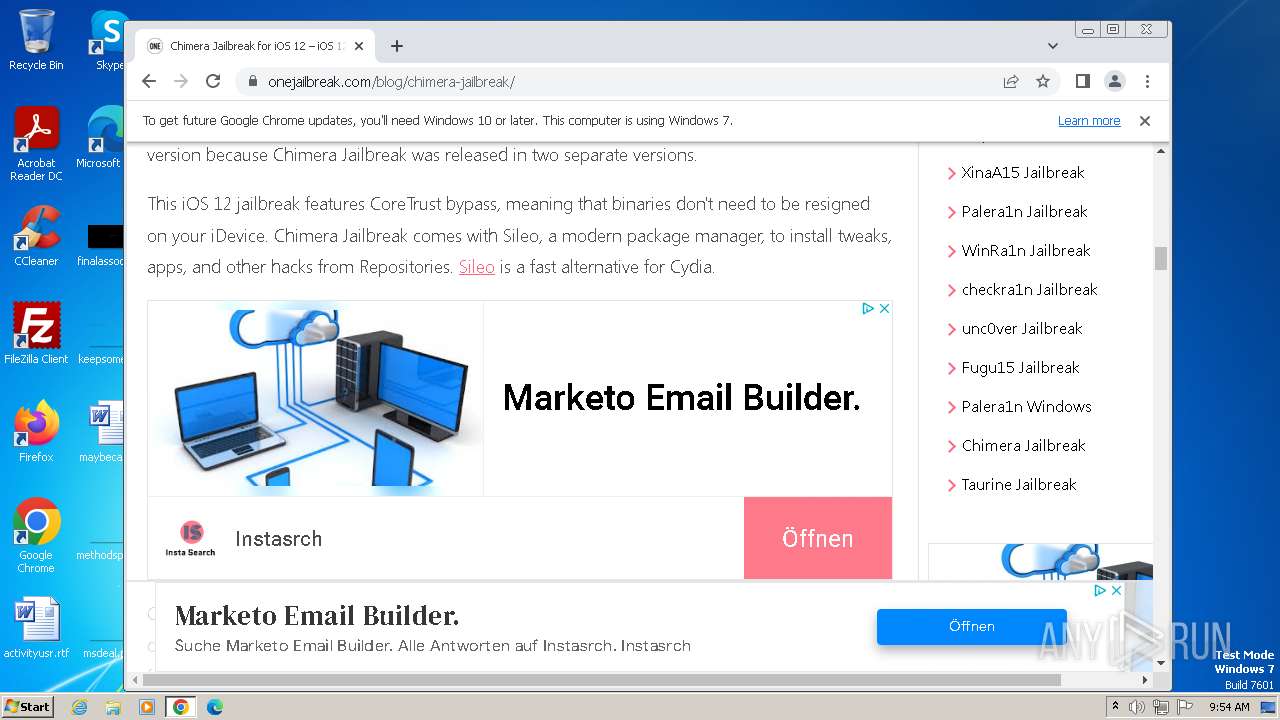Open the Learn more link
Screen dimensions: 1280x720
tap(1089, 121)
